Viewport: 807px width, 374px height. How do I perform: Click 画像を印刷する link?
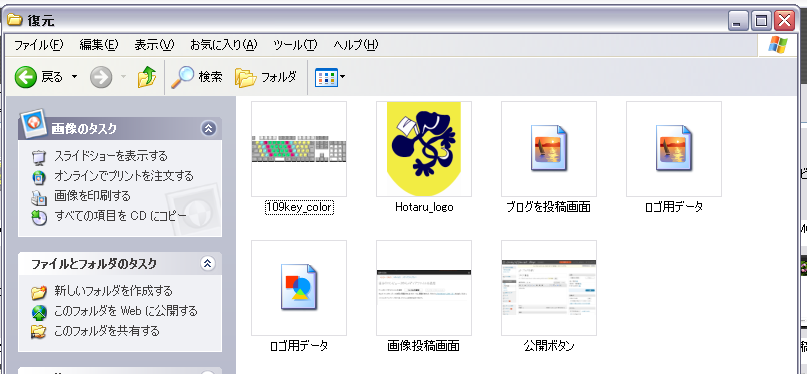tap(93, 196)
